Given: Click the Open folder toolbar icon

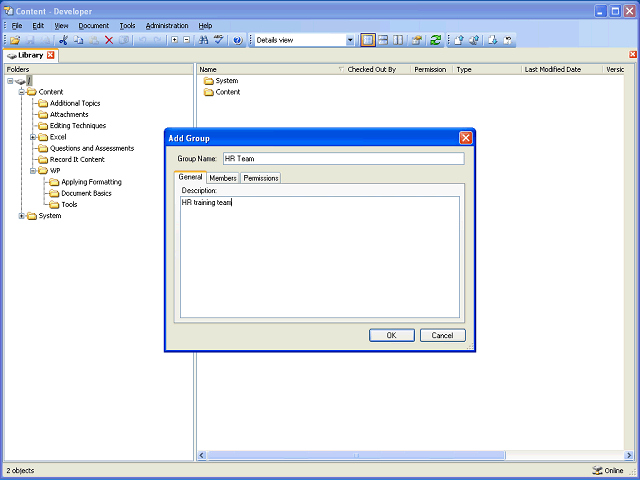Looking at the screenshot, I should point(15,40).
